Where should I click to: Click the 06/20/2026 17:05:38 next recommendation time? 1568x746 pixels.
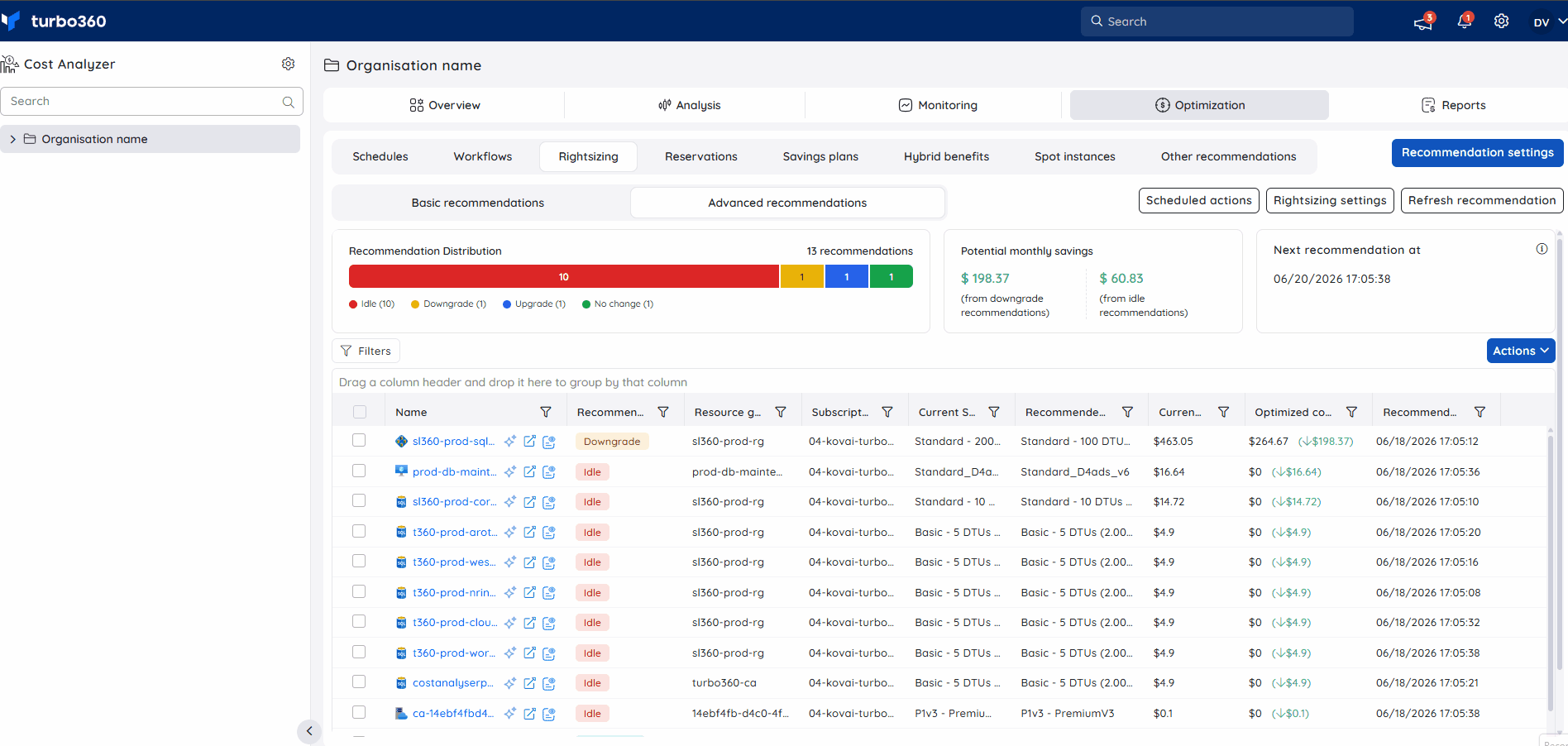pyautogui.click(x=1332, y=279)
